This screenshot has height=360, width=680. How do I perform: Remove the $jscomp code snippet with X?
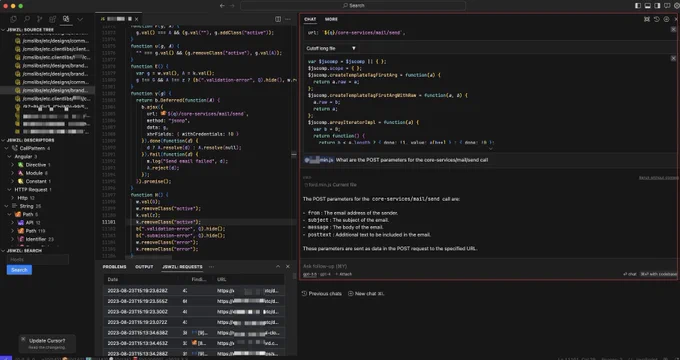[673, 58]
